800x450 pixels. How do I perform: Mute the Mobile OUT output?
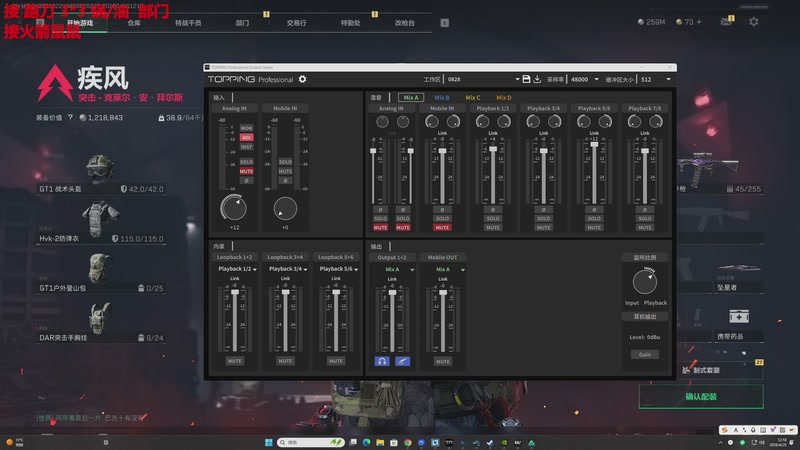442,361
